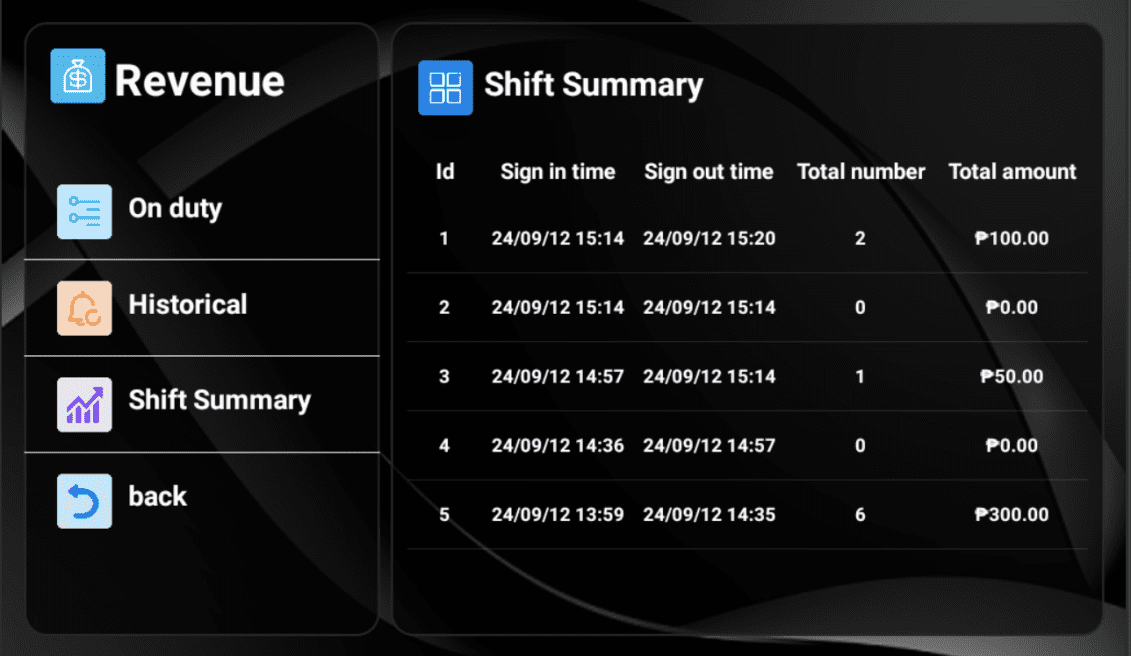Screen dimensions: 1131x656
Task: Click sign in time 24/09/12 14:36
Action: pos(558,445)
